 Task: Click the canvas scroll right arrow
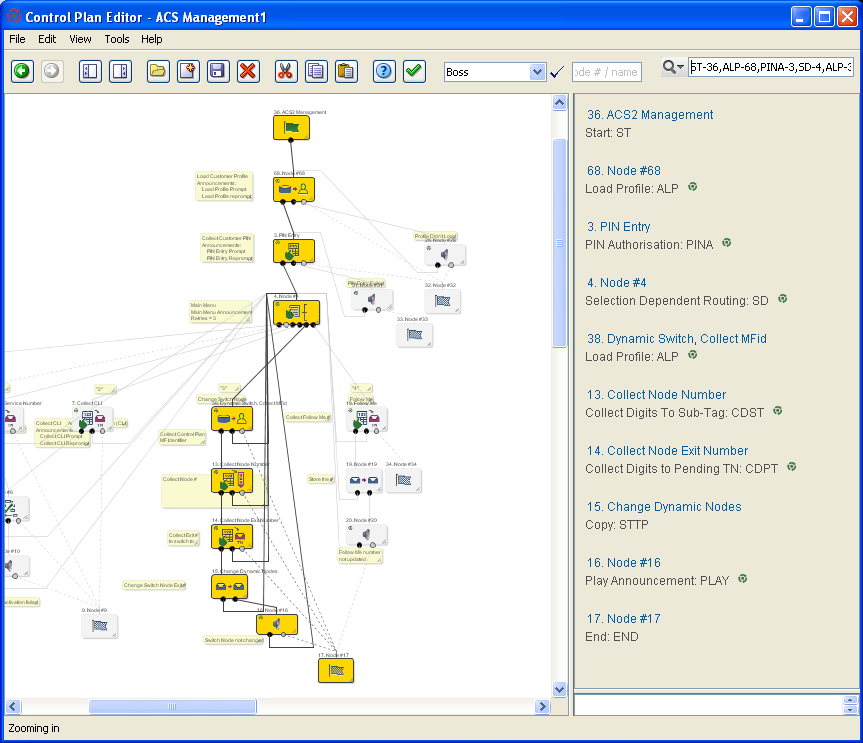(x=542, y=706)
